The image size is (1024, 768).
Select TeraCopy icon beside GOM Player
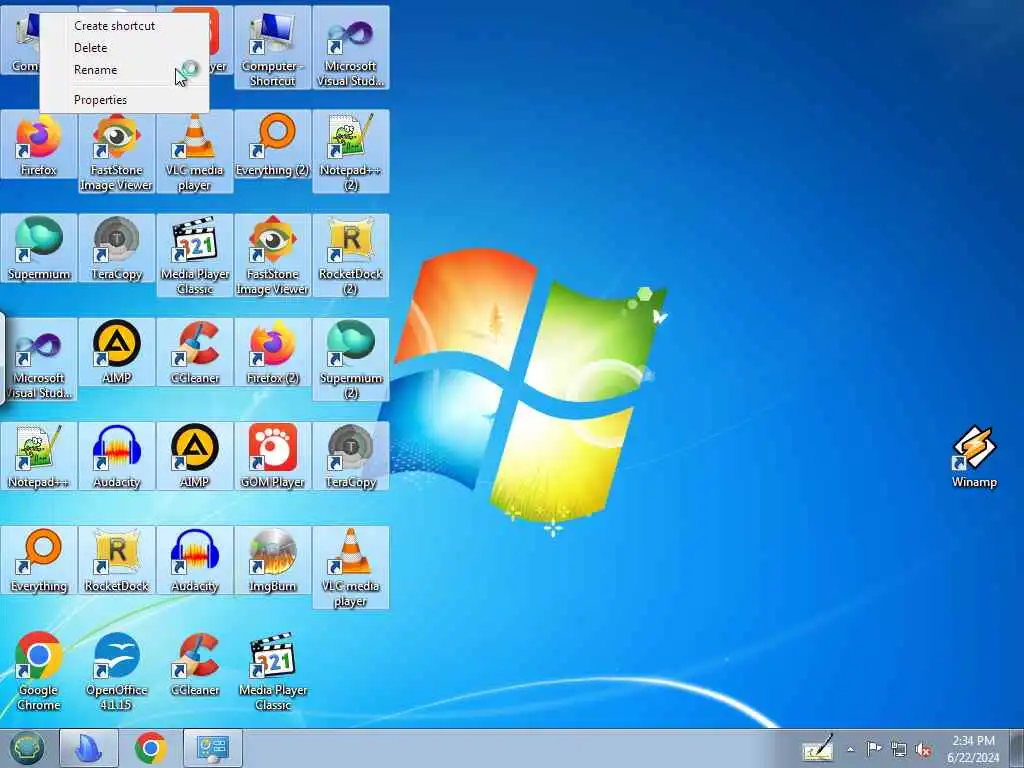[x=351, y=456]
